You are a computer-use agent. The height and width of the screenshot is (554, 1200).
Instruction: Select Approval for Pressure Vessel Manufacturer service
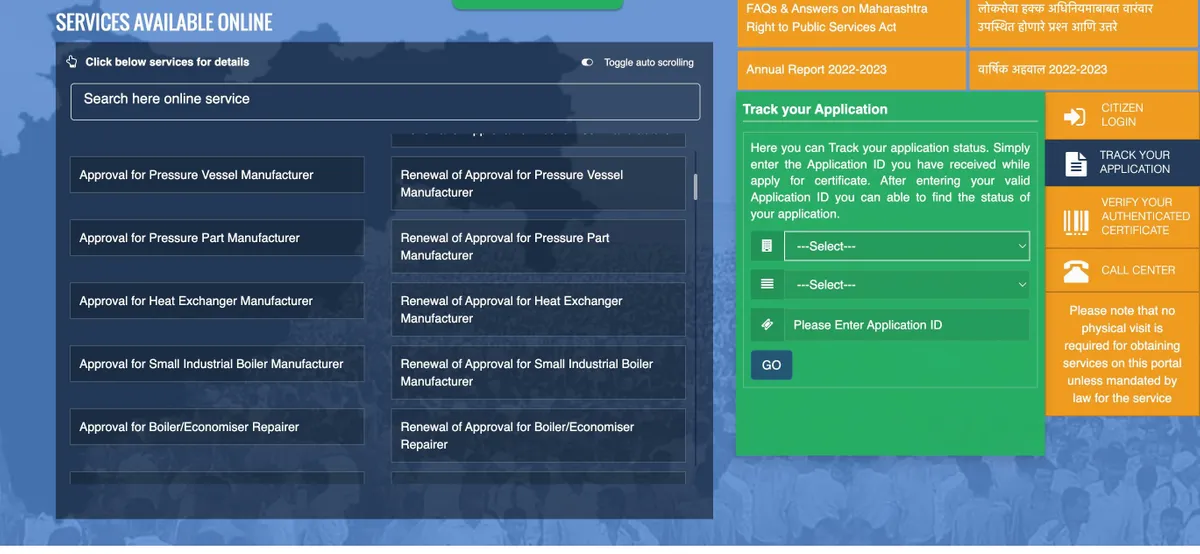point(217,175)
